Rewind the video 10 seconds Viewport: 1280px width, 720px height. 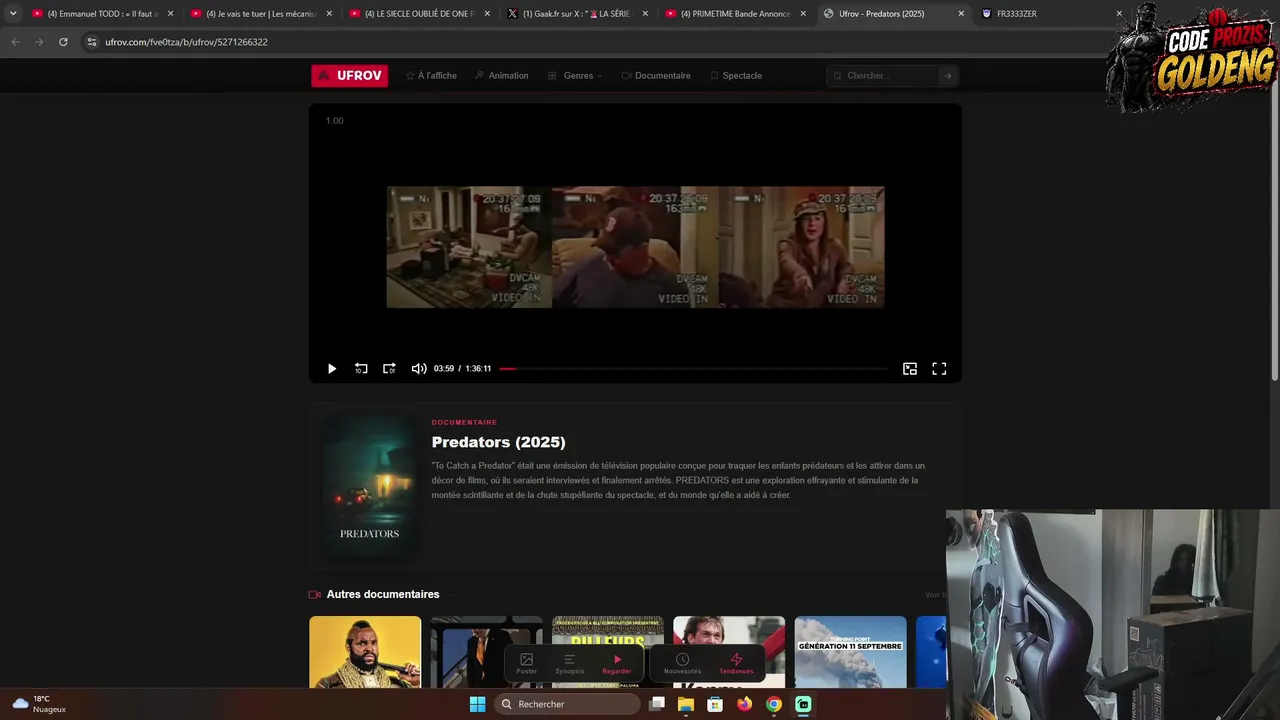point(361,369)
